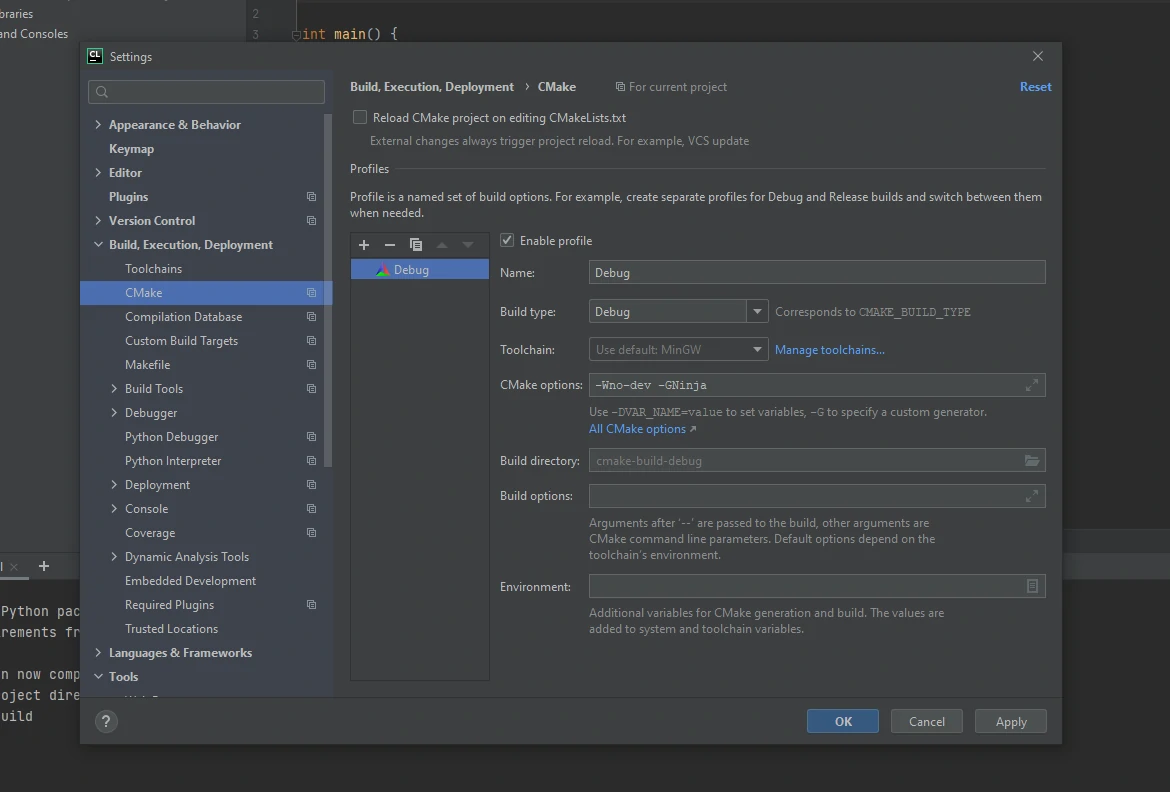Focus the settings search field
This screenshot has width=1170, height=792.
click(x=206, y=92)
